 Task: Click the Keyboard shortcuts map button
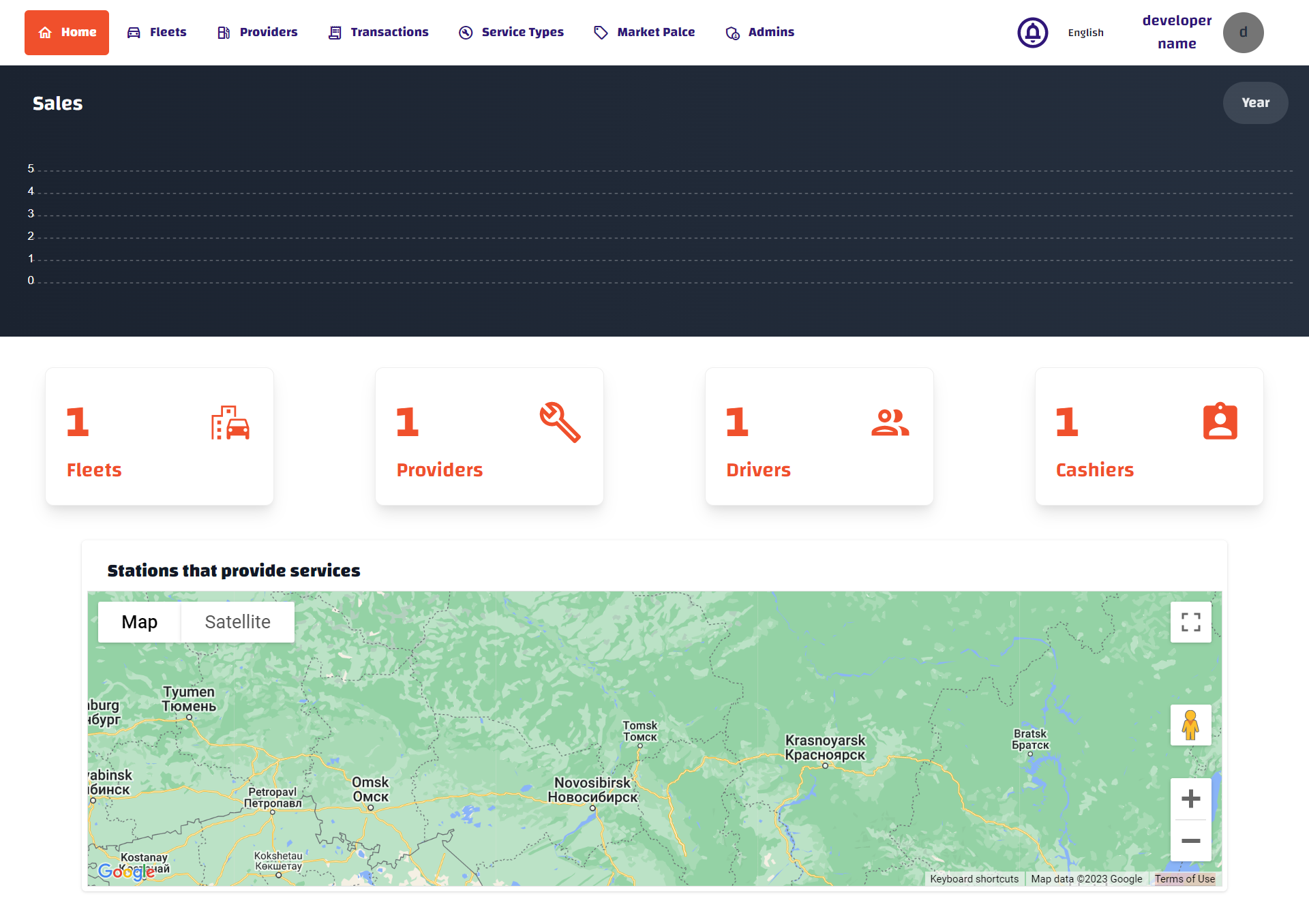coord(974,879)
